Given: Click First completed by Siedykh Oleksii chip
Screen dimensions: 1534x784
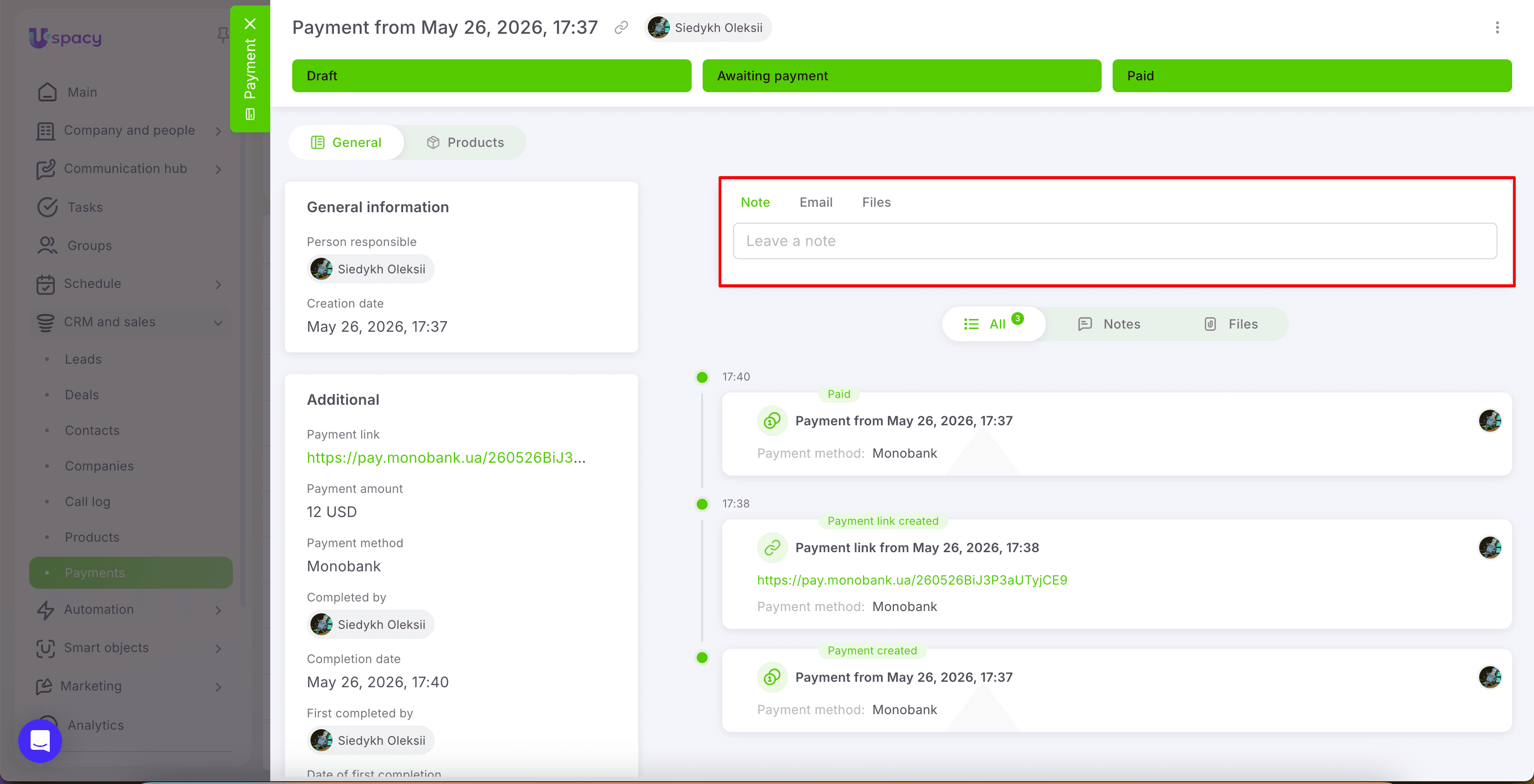Looking at the screenshot, I should coord(370,741).
